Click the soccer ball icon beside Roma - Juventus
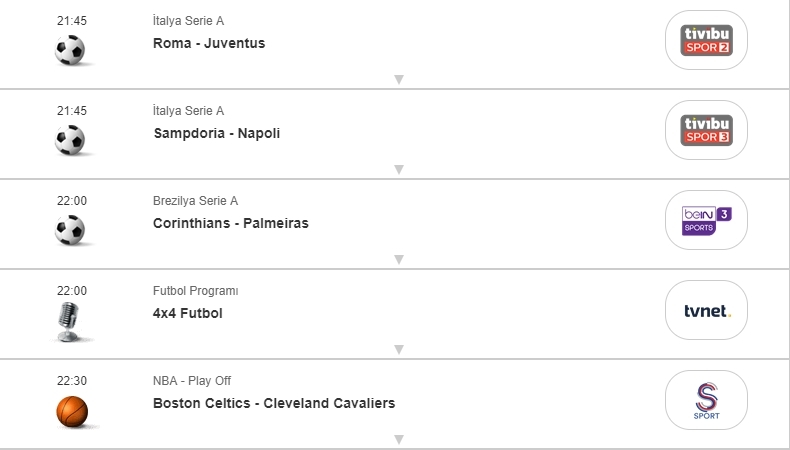 click(x=70, y=50)
